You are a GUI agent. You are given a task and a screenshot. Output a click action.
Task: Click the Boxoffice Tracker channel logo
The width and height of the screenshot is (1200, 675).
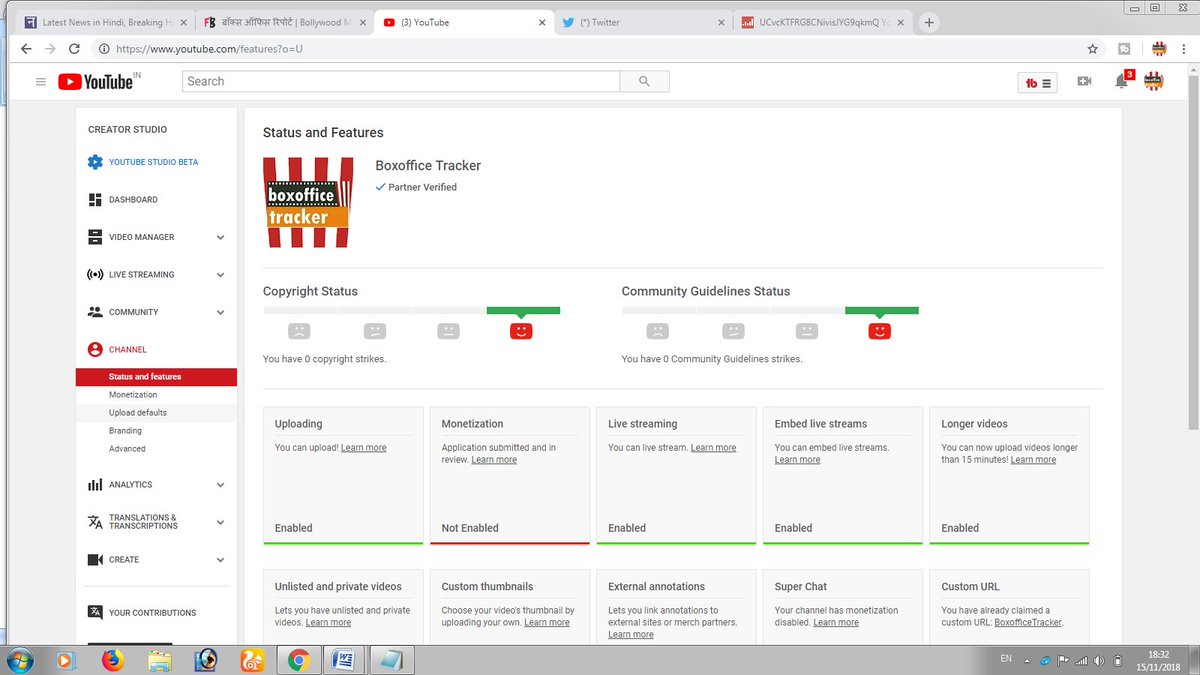coord(308,202)
